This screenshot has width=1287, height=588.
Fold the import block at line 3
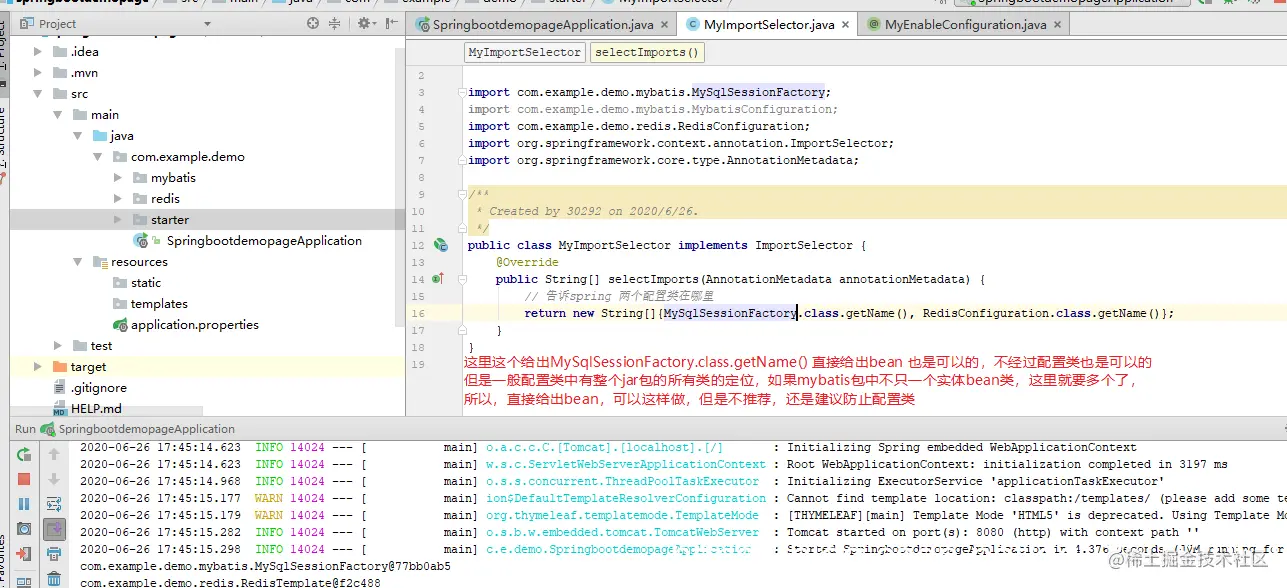(463, 92)
